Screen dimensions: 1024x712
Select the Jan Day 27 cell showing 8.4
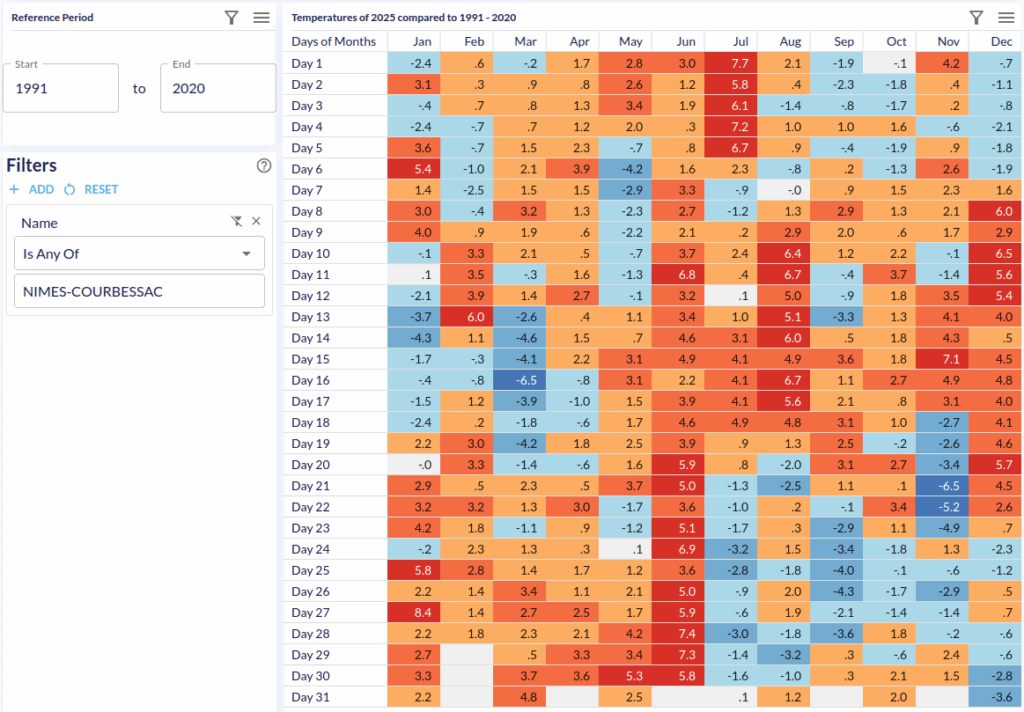pyautogui.click(x=414, y=611)
